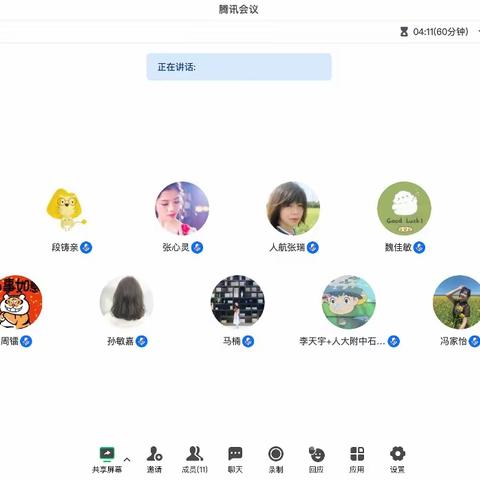480x480 pixels.
Task: Select 李天宇's cartoon boy avatar
Action: click(349, 302)
